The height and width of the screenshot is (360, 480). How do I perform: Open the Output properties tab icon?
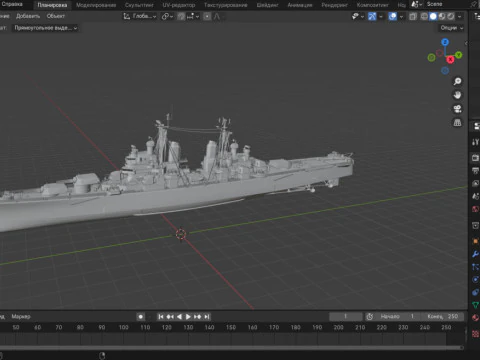(476, 171)
